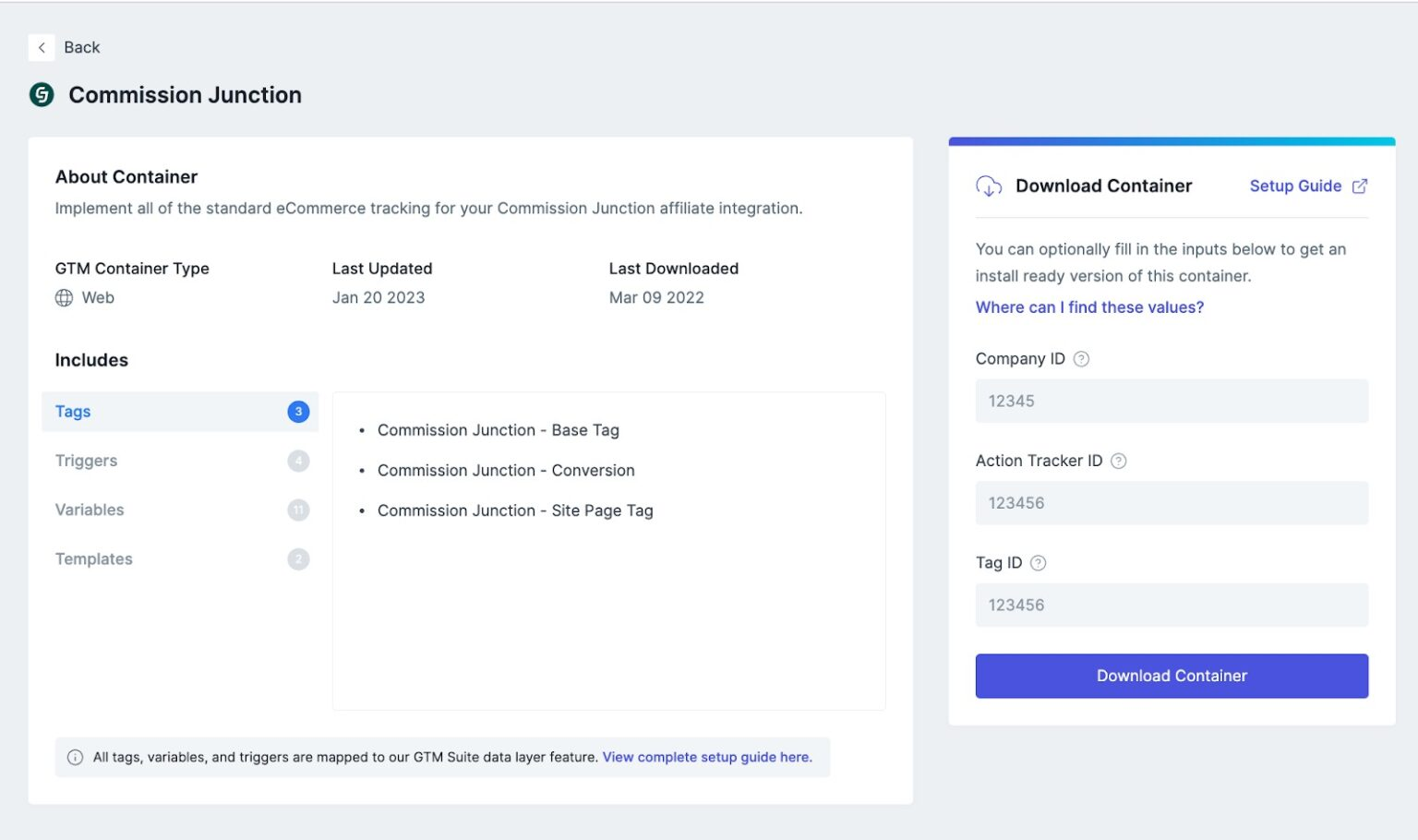Click the Triggers count badge
Image resolution: width=1418 pixels, height=840 pixels.
click(x=298, y=461)
